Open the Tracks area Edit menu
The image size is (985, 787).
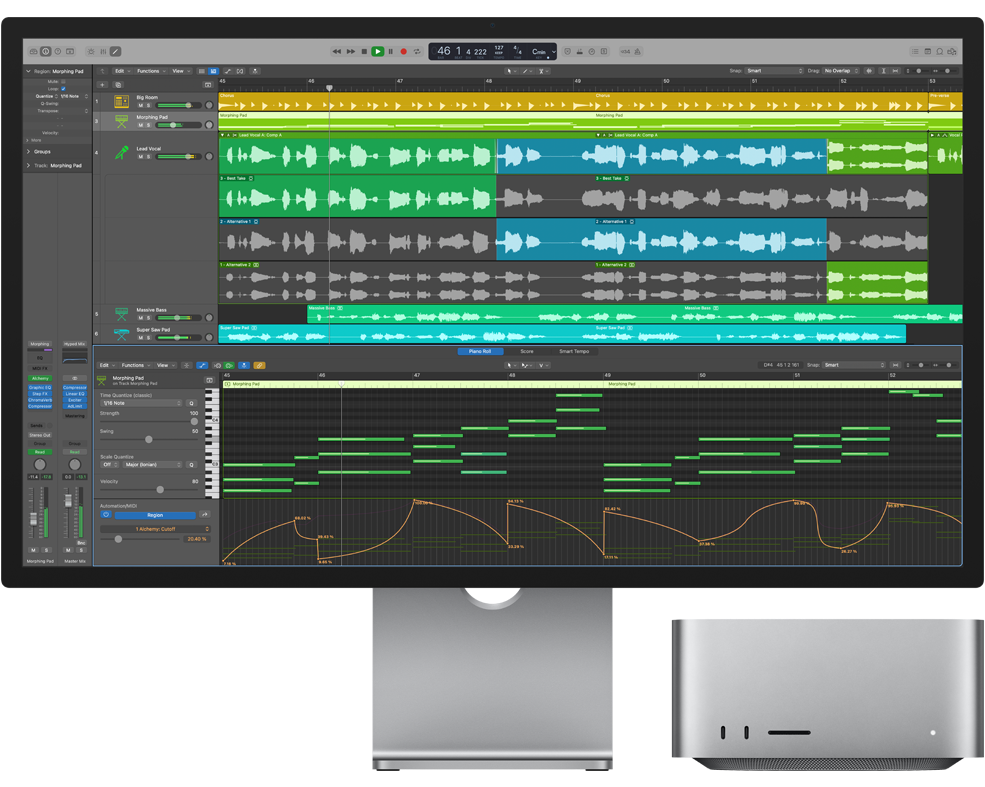pos(121,71)
